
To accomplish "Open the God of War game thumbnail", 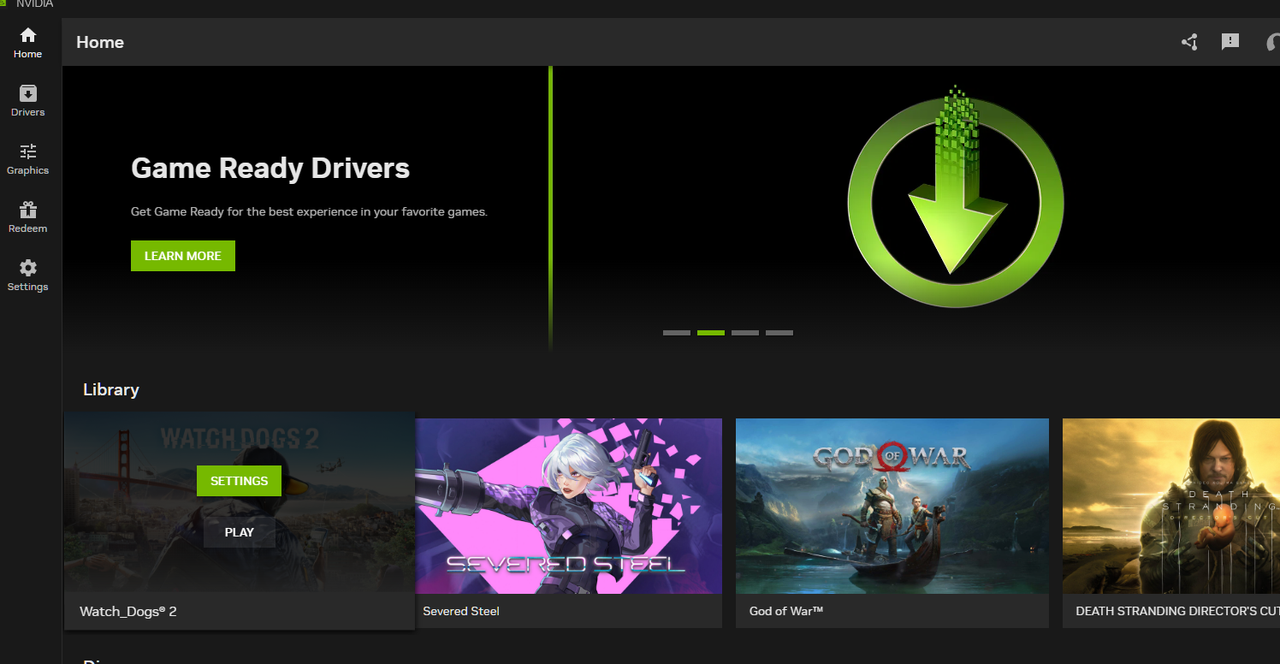I will (892, 506).
